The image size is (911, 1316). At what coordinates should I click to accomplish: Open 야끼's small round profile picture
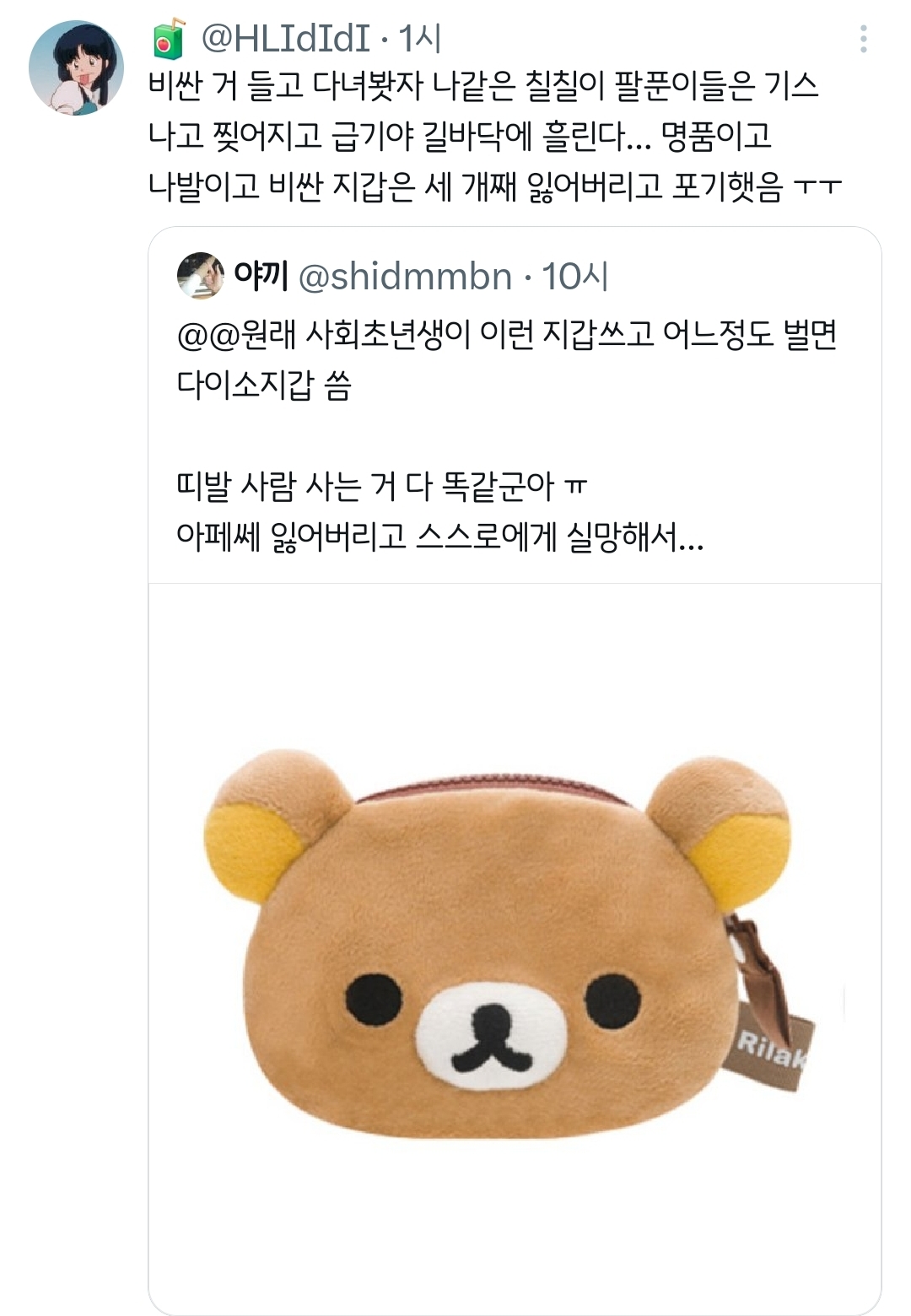coord(201,276)
